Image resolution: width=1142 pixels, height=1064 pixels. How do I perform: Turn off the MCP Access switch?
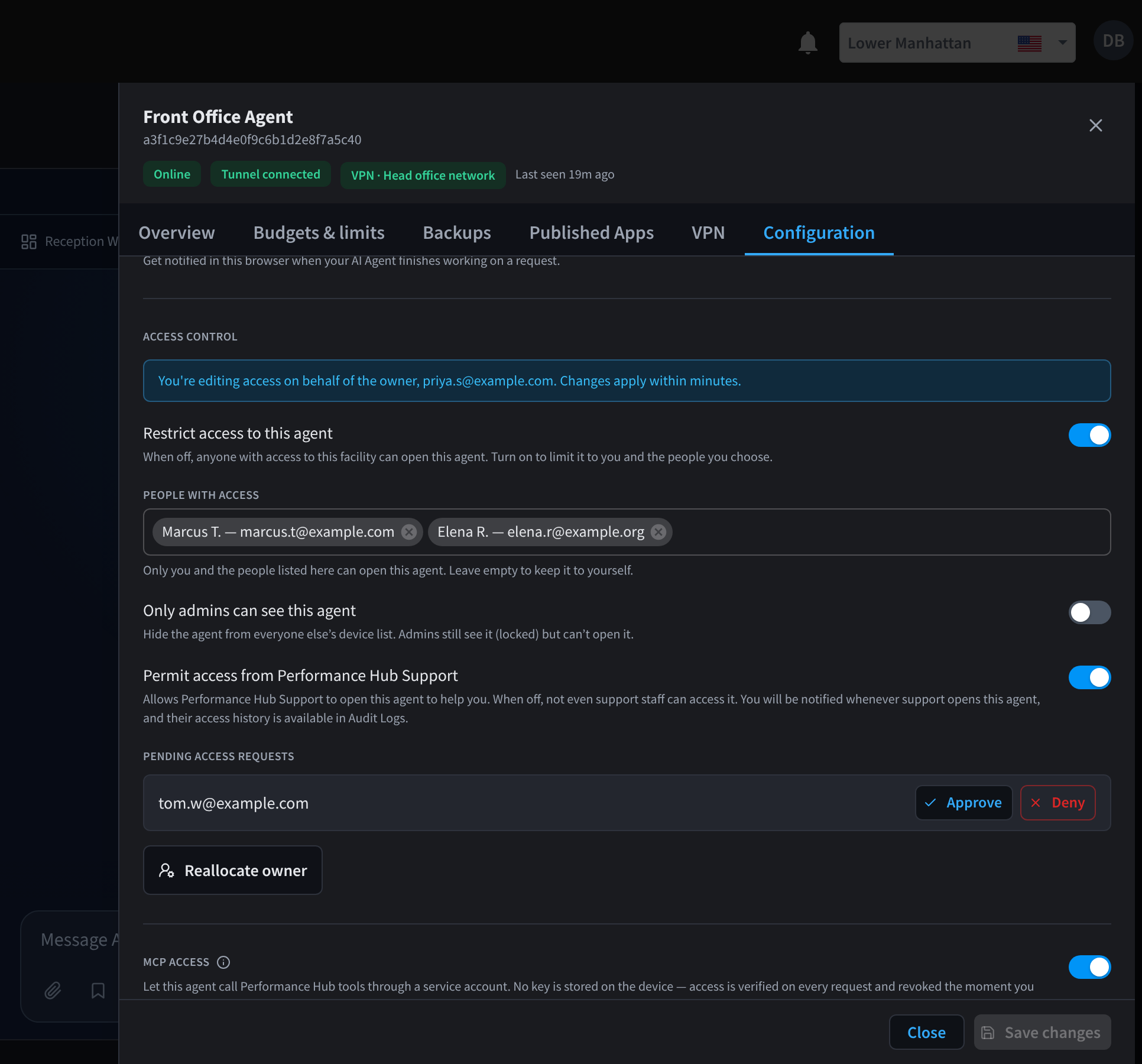1089,967
